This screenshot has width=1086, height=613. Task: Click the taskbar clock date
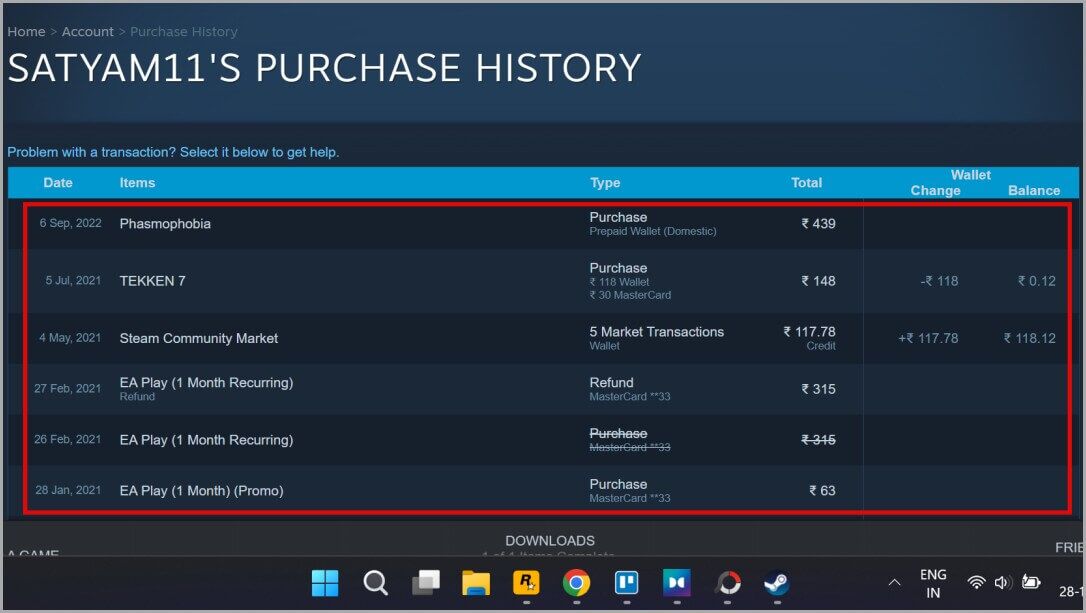1071,592
